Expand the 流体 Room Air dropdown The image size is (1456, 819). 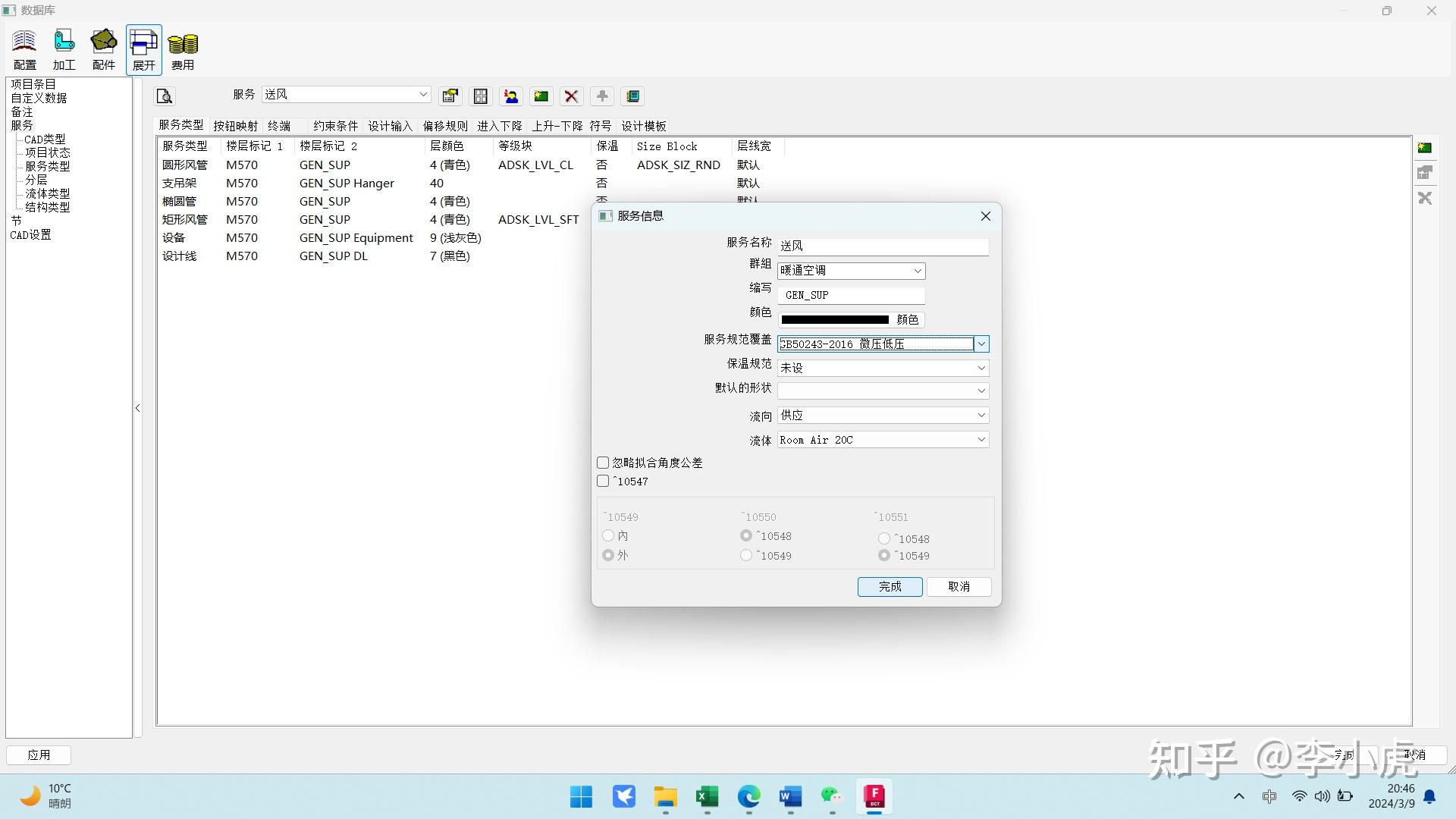tap(981, 440)
